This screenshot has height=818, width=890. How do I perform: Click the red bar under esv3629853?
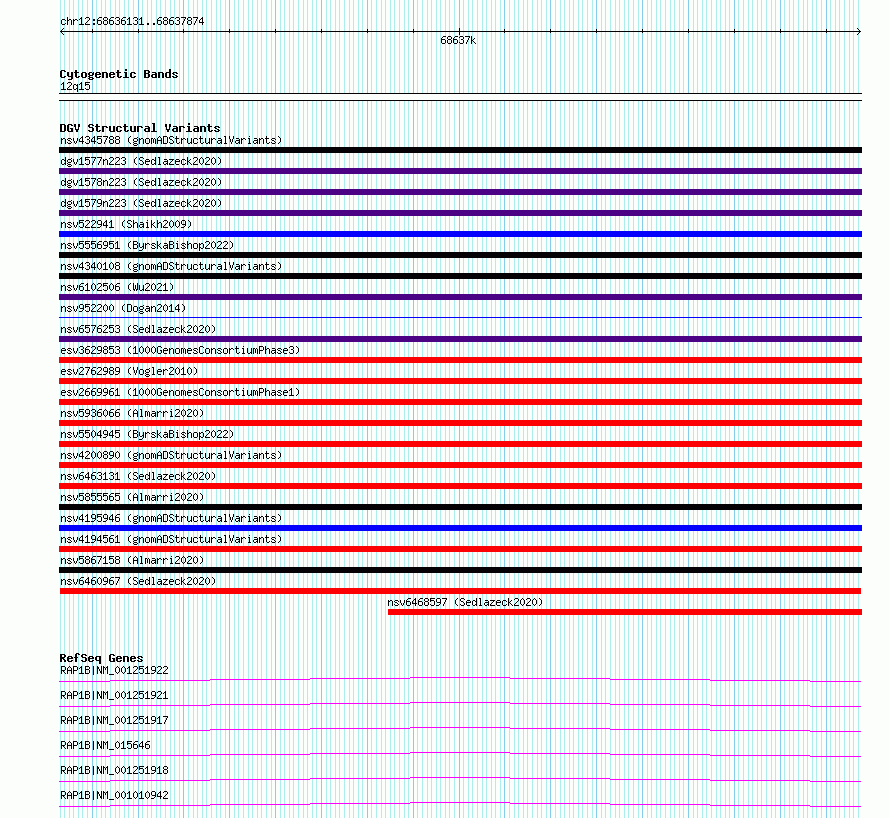[x=460, y=360]
